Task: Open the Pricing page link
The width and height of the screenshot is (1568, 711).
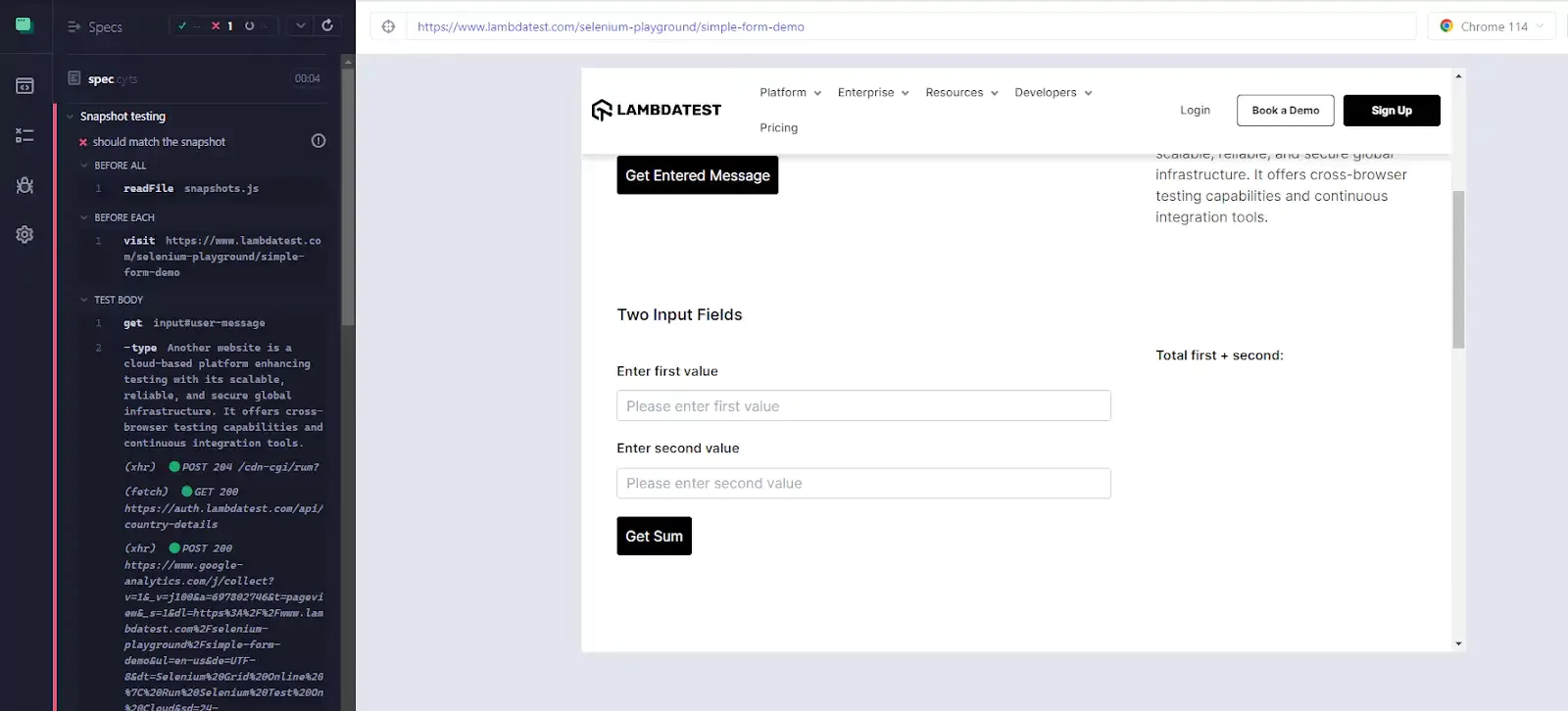Action: pos(778,127)
